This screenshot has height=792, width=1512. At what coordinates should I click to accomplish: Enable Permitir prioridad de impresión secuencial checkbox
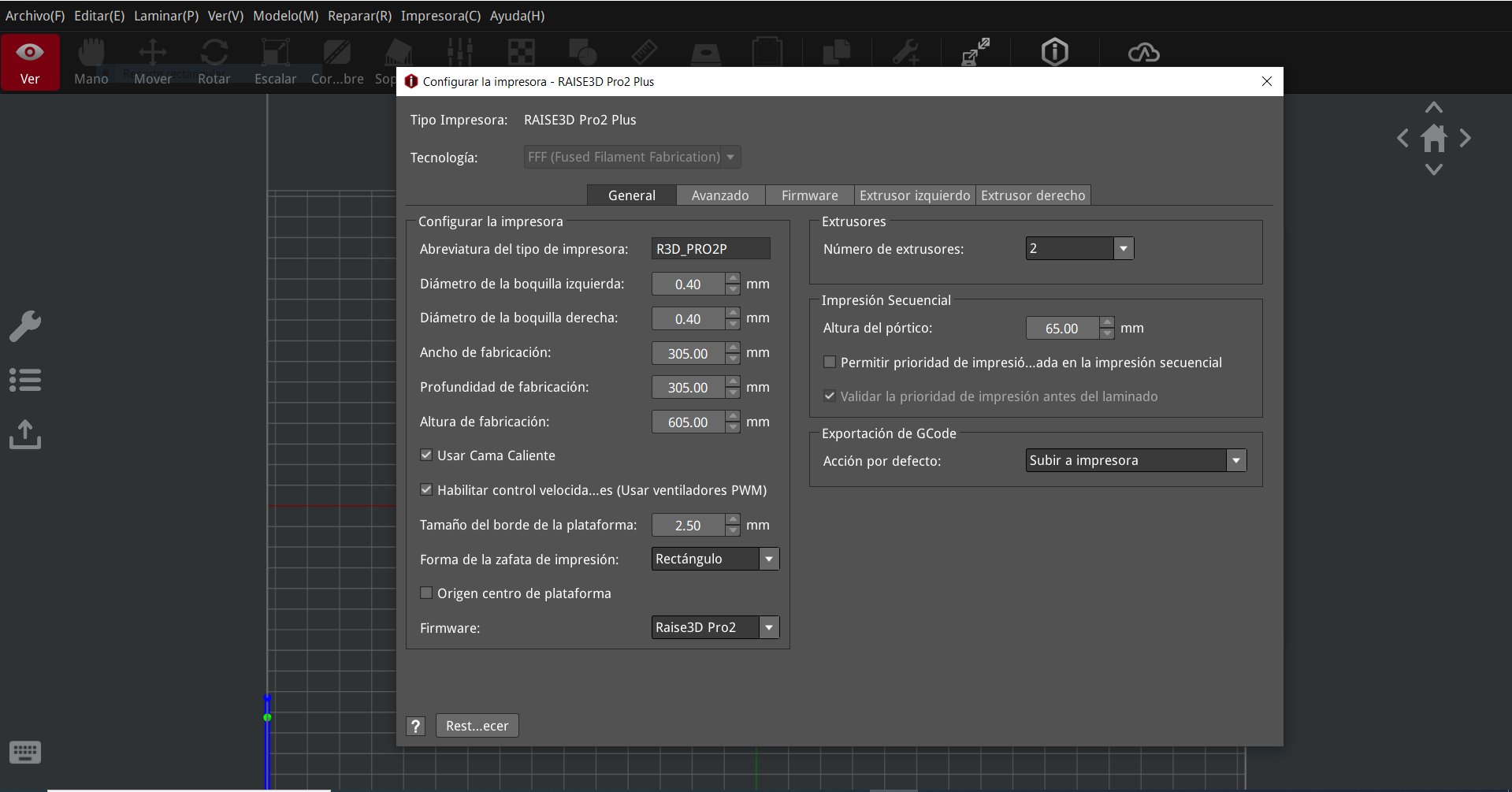point(830,362)
